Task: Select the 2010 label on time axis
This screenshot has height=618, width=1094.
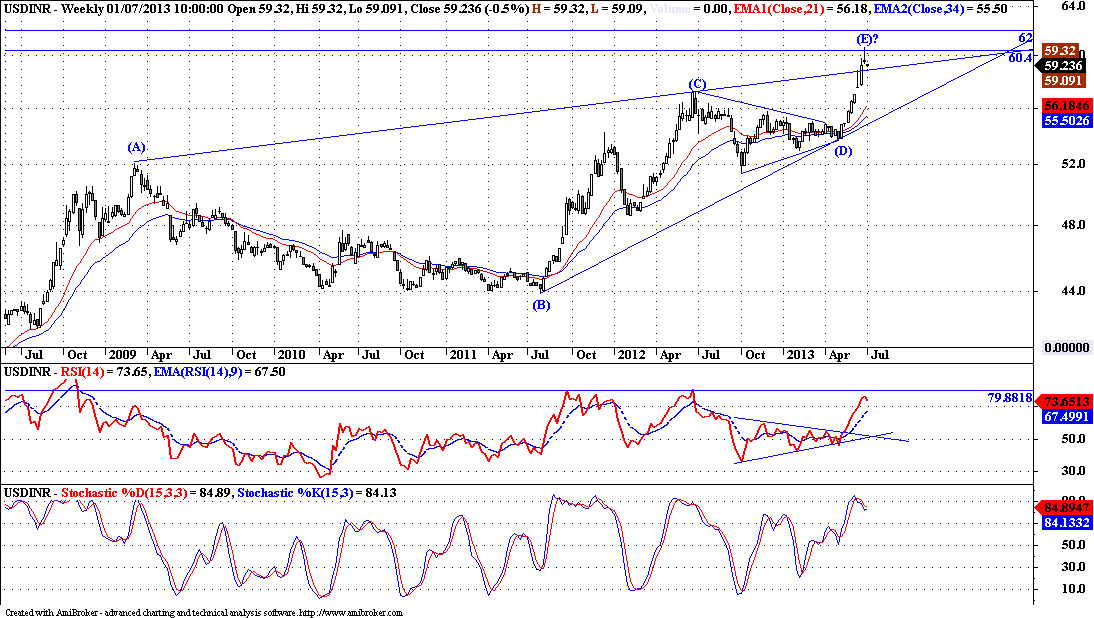Action: [x=291, y=354]
